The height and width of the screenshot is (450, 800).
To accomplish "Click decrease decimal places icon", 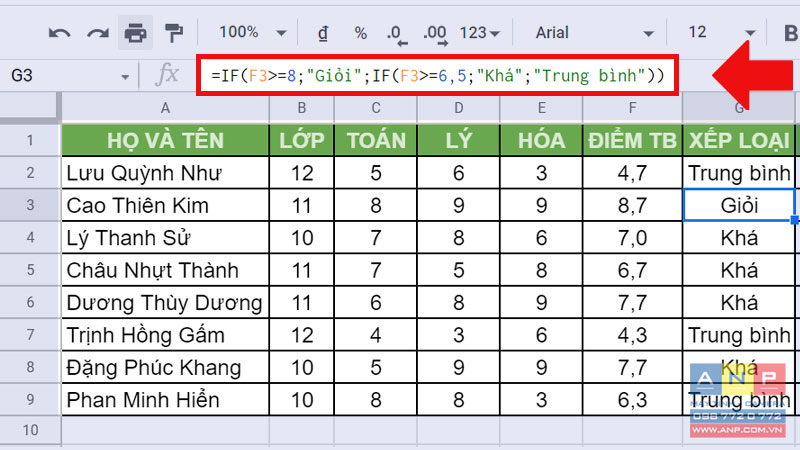I will [397, 34].
